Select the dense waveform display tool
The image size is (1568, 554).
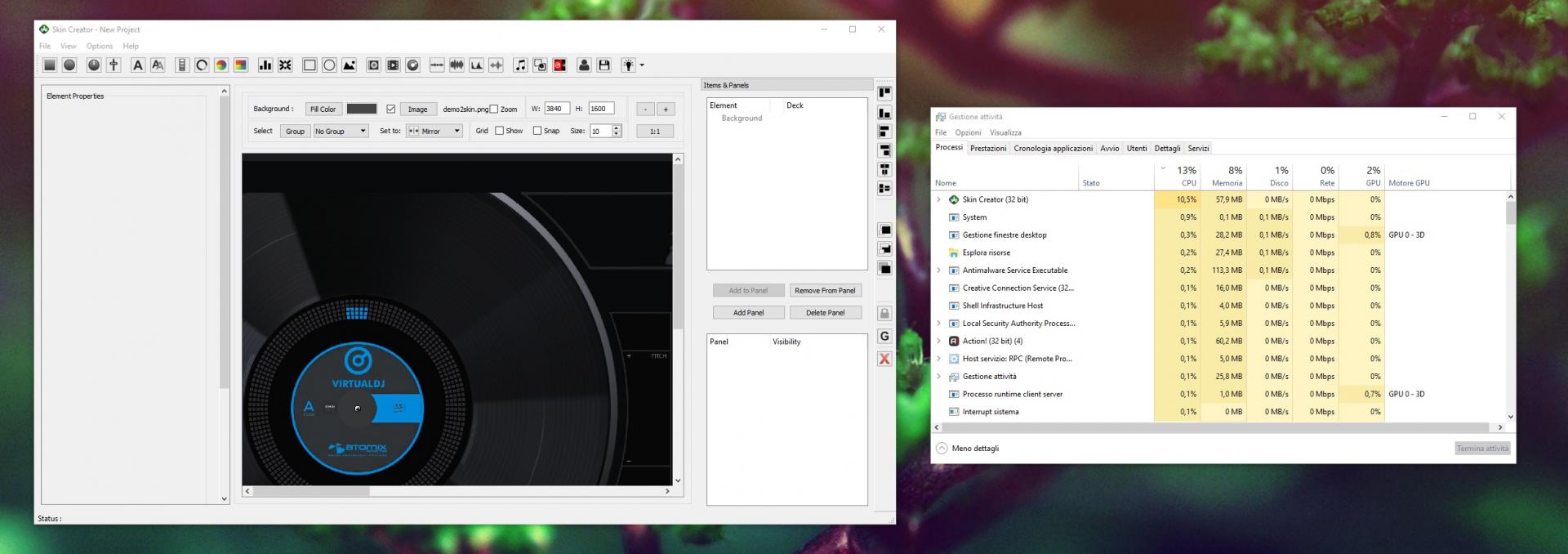click(x=457, y=65)
